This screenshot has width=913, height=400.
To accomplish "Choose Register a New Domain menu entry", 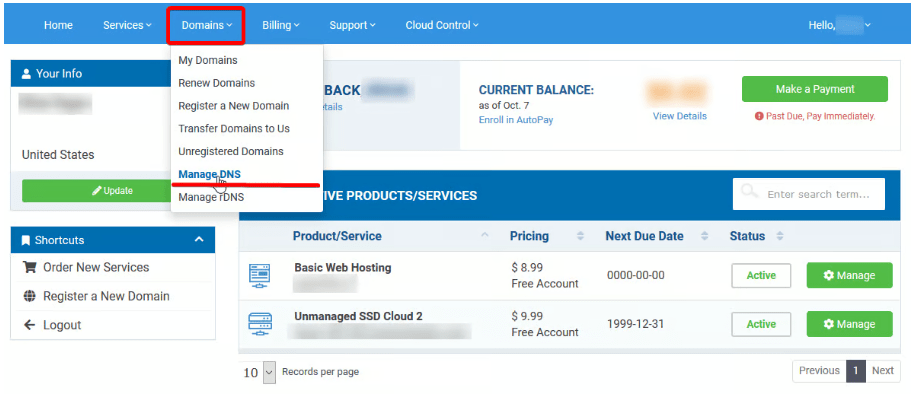I will tap(233, 106).
